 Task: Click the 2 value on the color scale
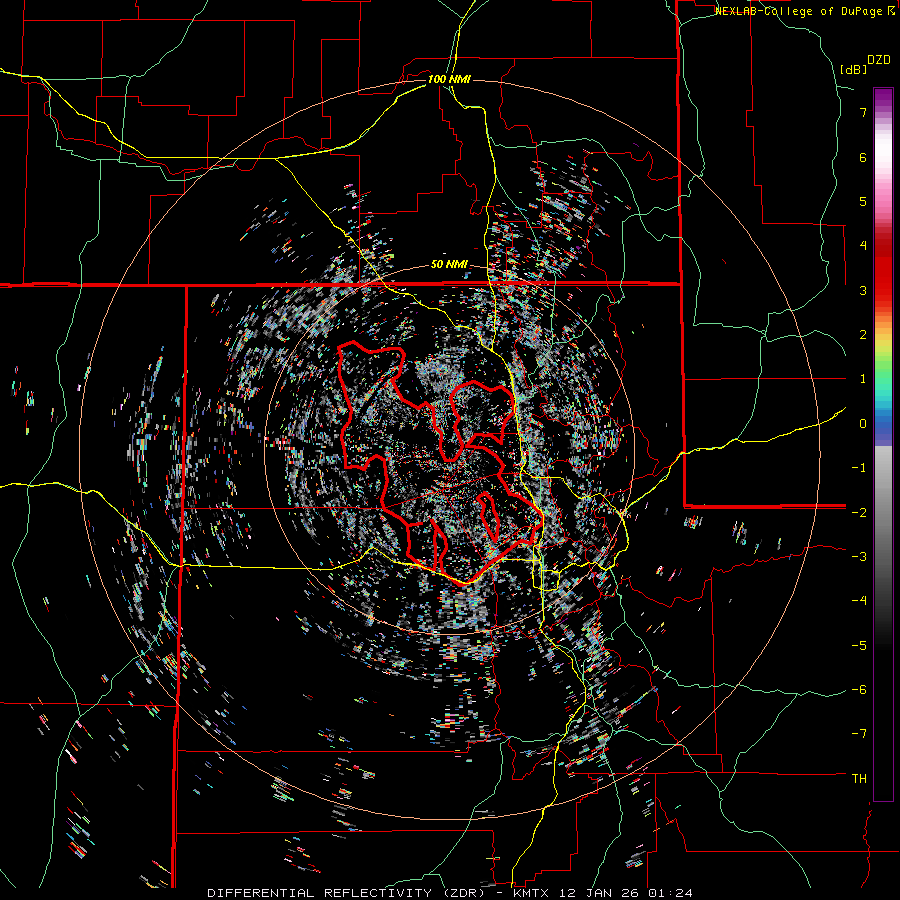(x=863, y=335)
